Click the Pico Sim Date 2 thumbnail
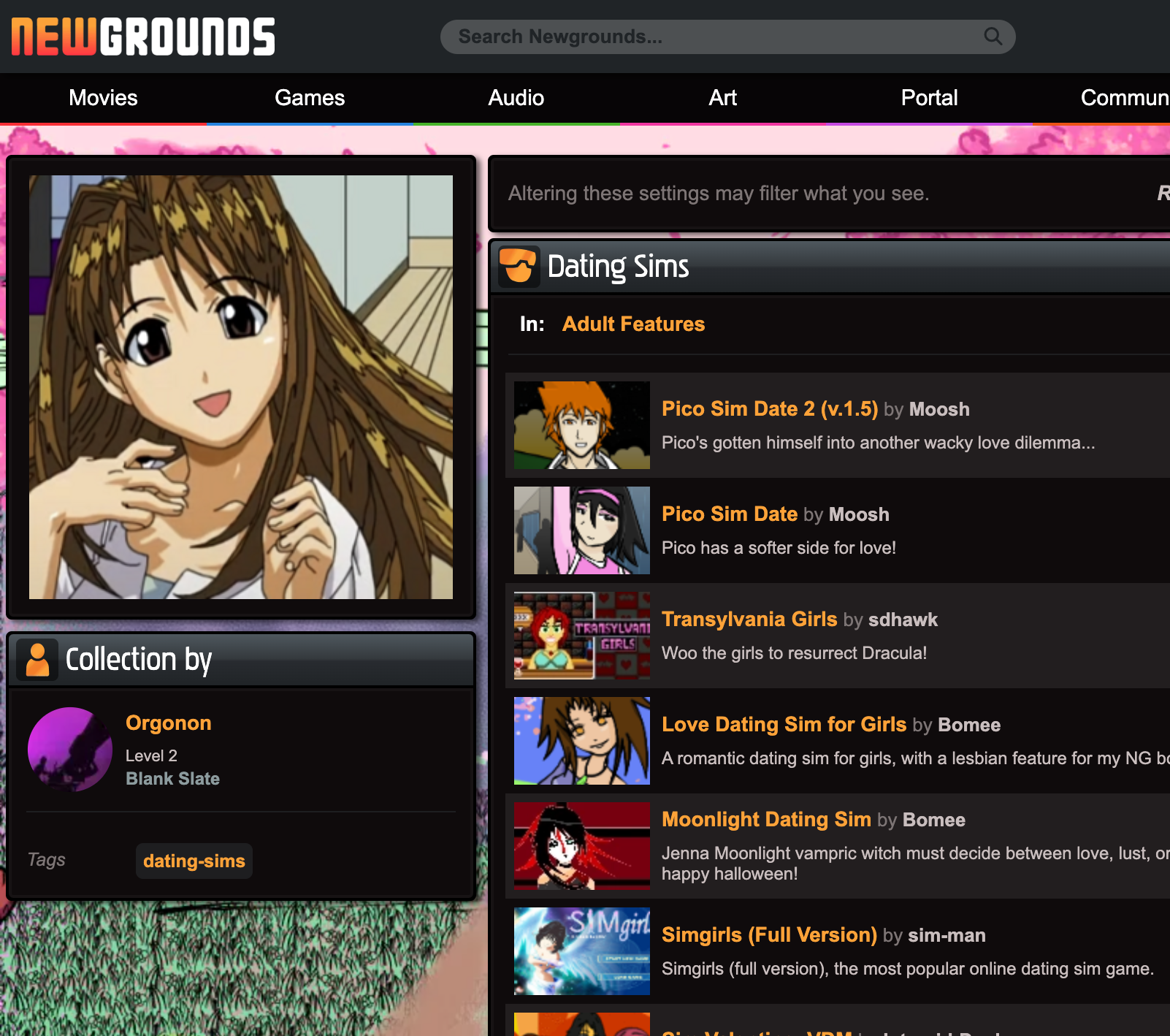The width and height of the screenshot is (1170, 1036). tap(582, 425)
